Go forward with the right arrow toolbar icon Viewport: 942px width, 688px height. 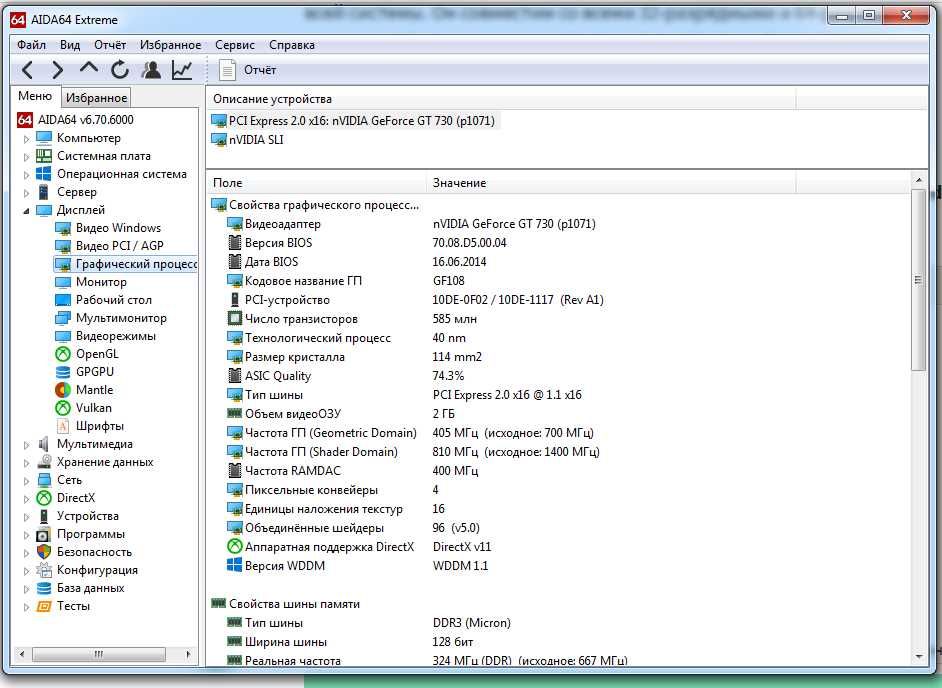coord(58,70)
